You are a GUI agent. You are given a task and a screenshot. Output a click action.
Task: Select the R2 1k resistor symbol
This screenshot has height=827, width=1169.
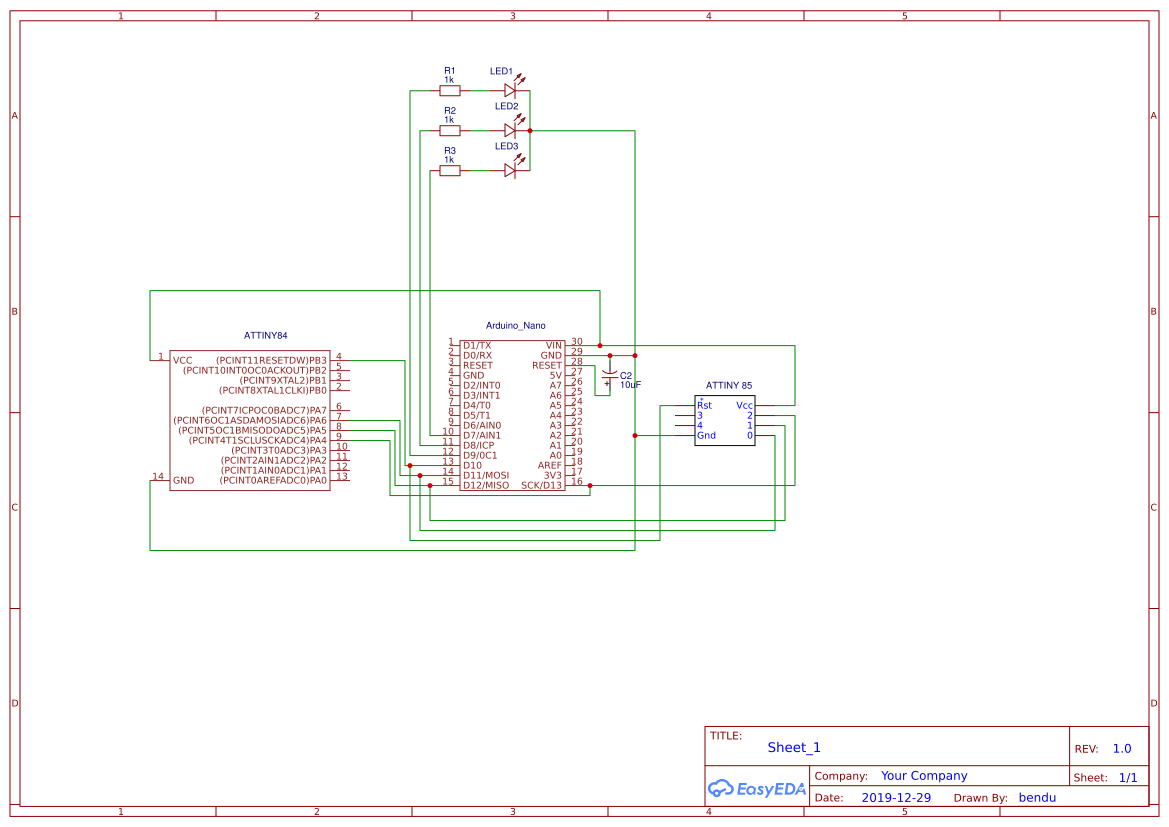pos(450,131)
